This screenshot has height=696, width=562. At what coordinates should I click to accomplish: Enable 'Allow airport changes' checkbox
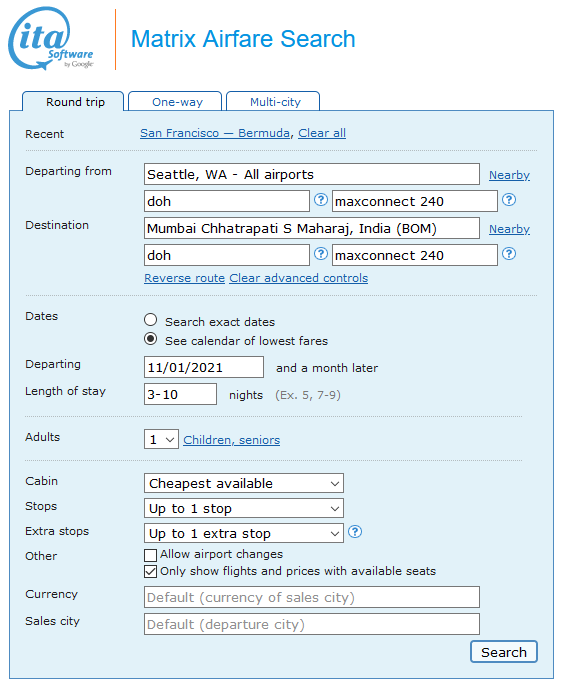click(x=150, y=555)
